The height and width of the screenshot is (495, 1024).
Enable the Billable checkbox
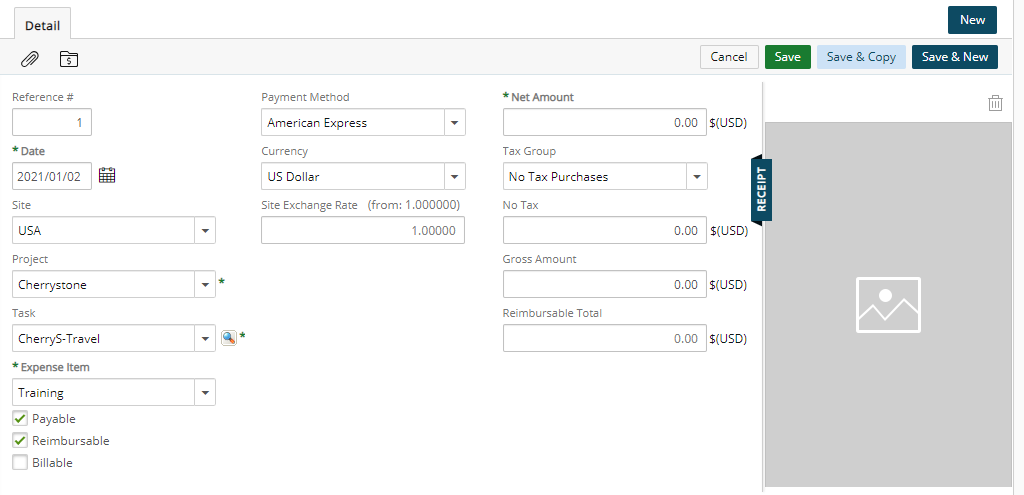[20, 462]
